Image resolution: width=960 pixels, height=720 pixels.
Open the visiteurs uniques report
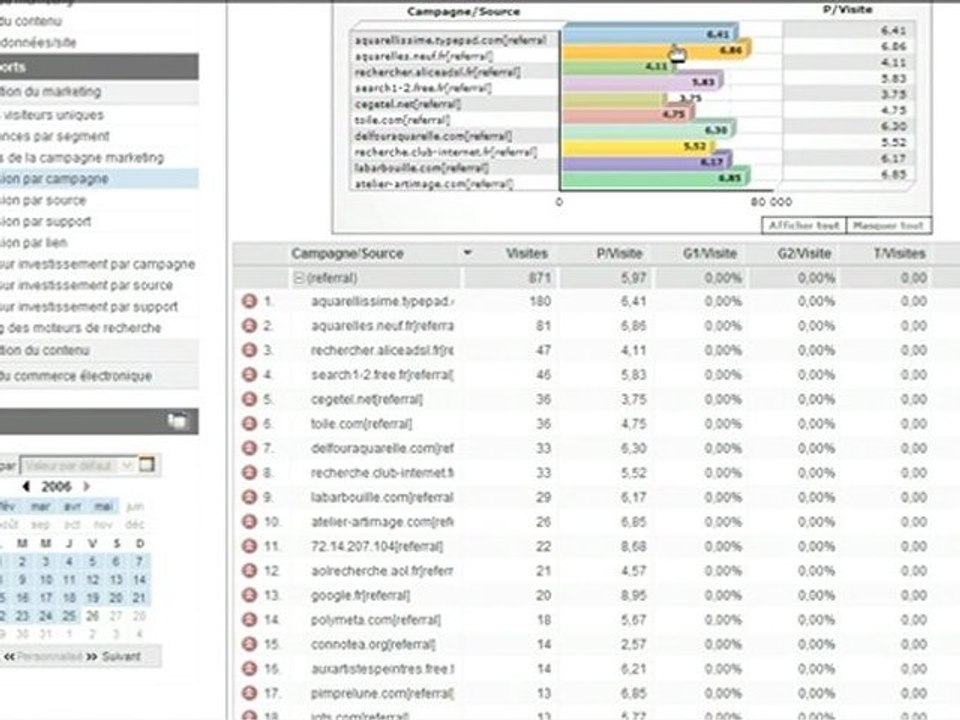click(x=52, y=115)
